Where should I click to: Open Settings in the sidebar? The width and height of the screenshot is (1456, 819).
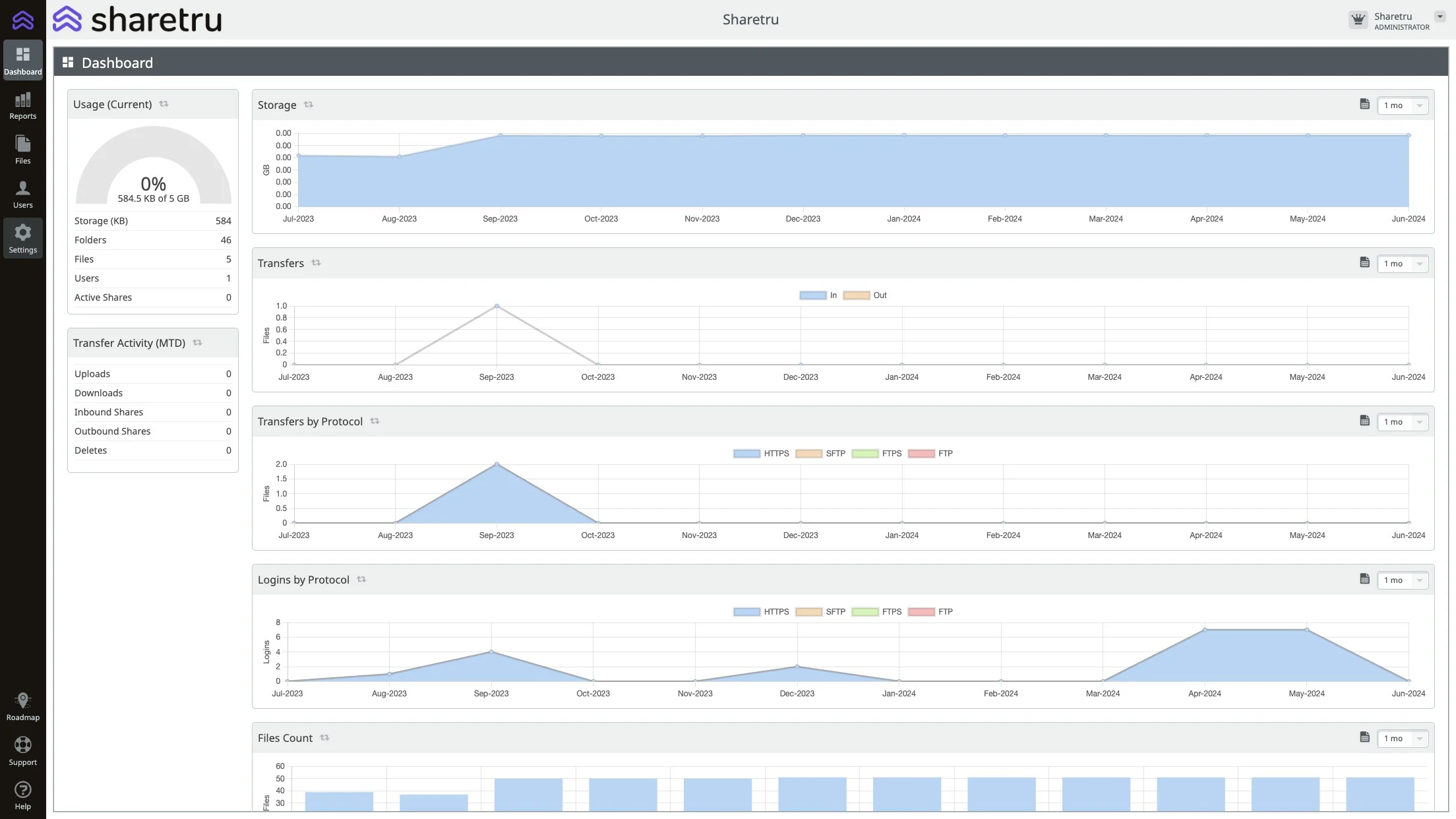tap(22, 239)
